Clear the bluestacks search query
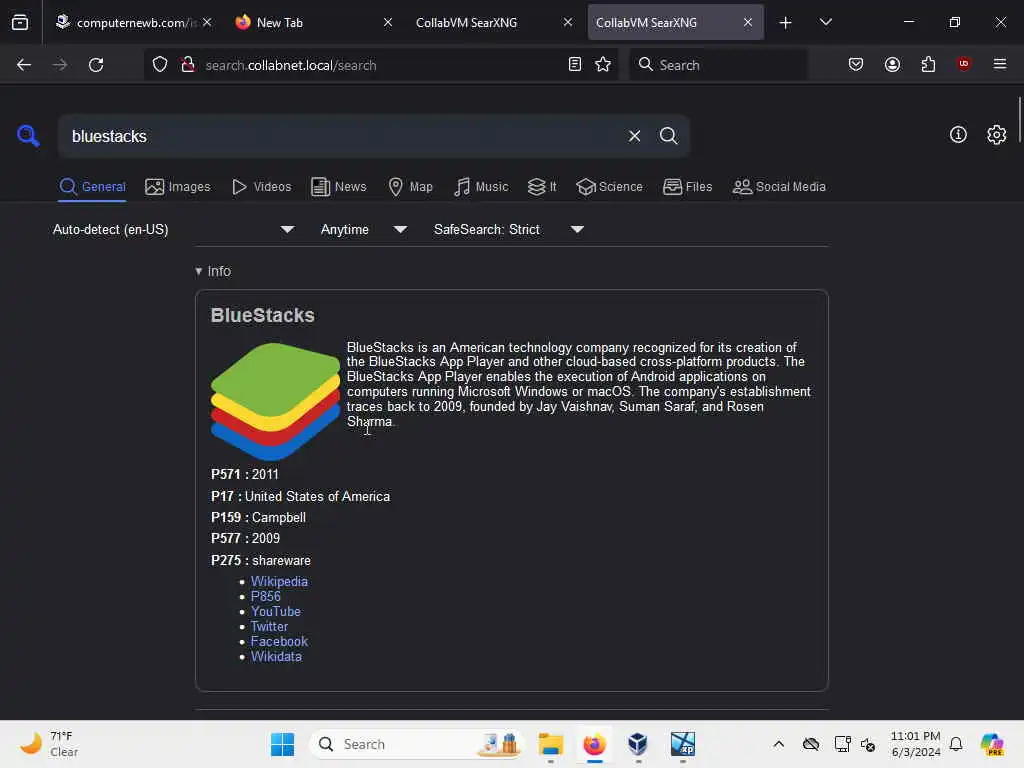 [x=634, y=136]
